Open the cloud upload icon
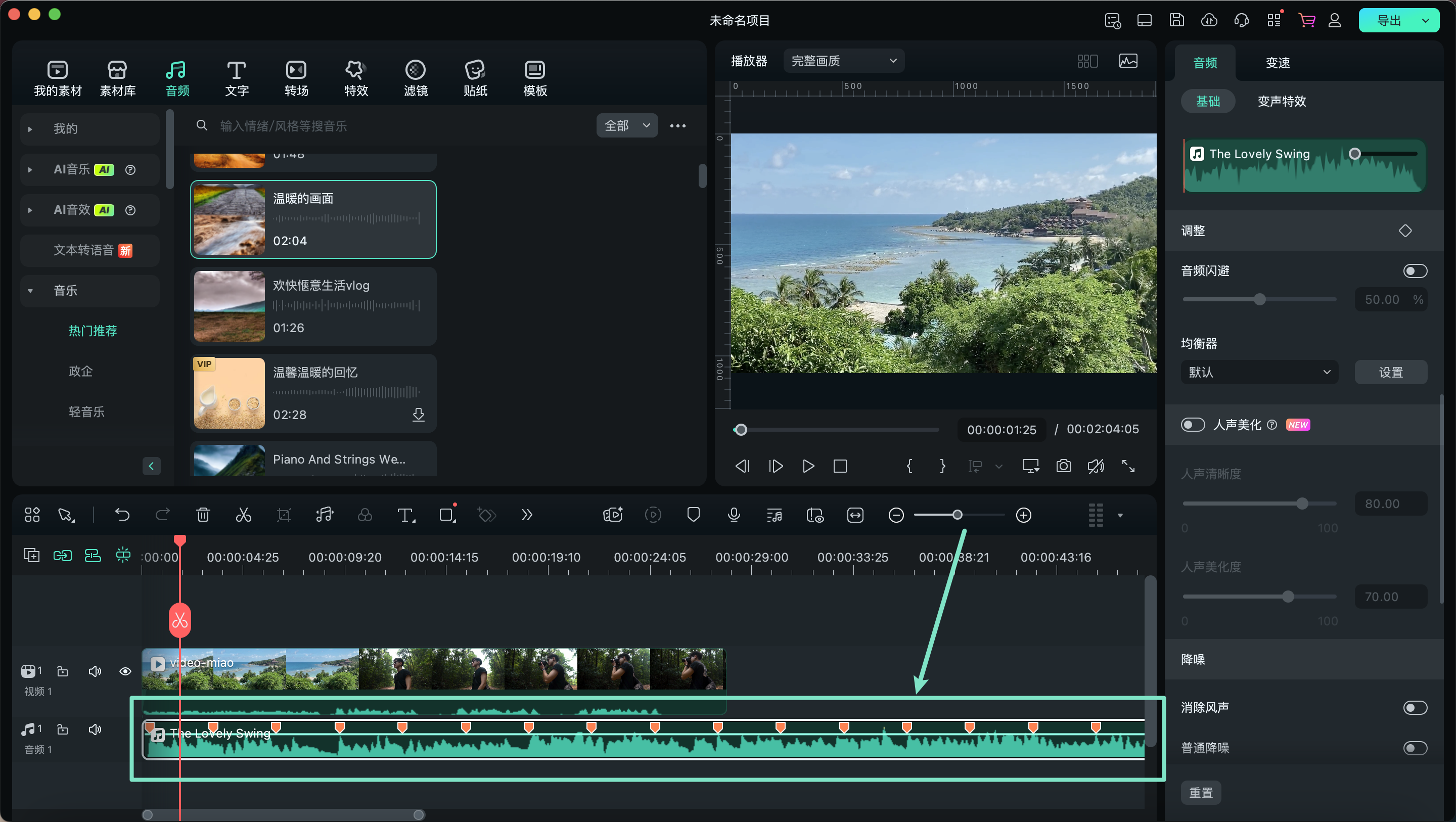This screenshot has width=1456, height=822. (x=1209, y=20)
